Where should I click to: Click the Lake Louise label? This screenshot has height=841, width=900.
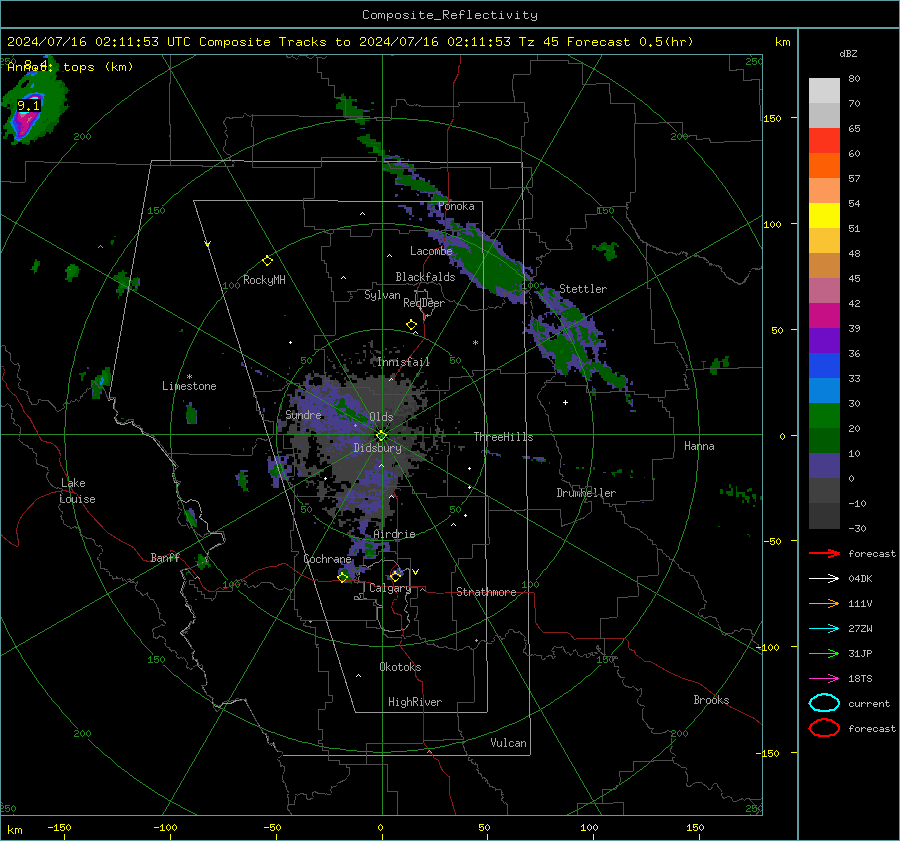tap(77, 491)
